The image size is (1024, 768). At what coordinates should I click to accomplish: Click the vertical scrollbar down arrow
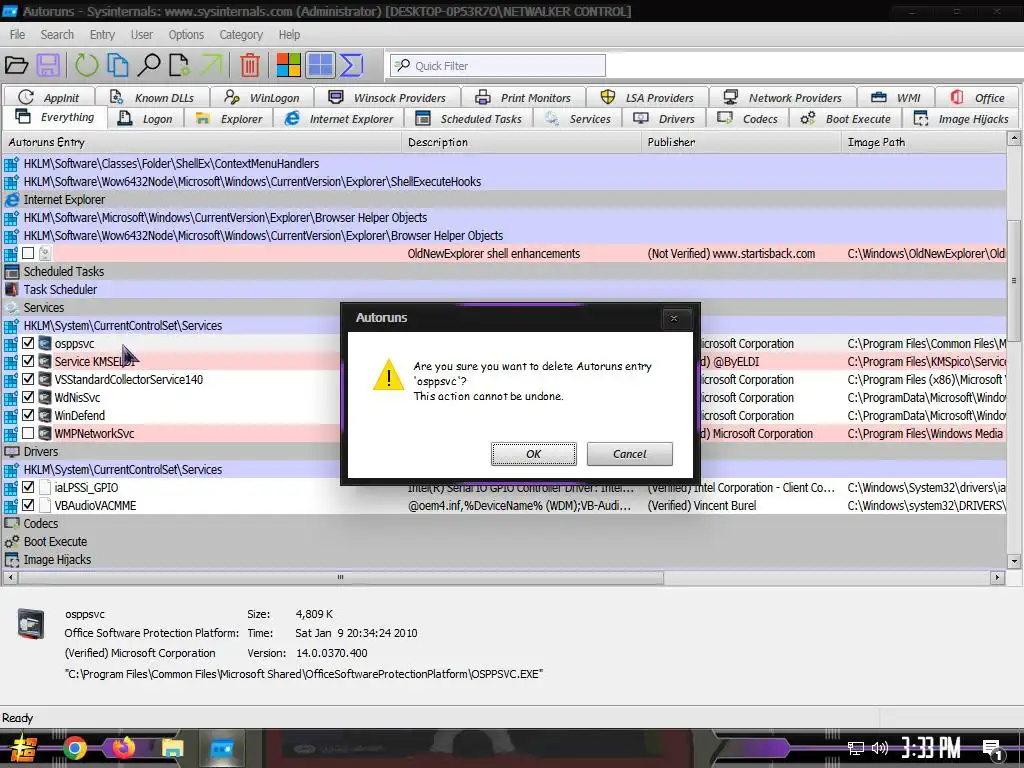[1014, 560]
